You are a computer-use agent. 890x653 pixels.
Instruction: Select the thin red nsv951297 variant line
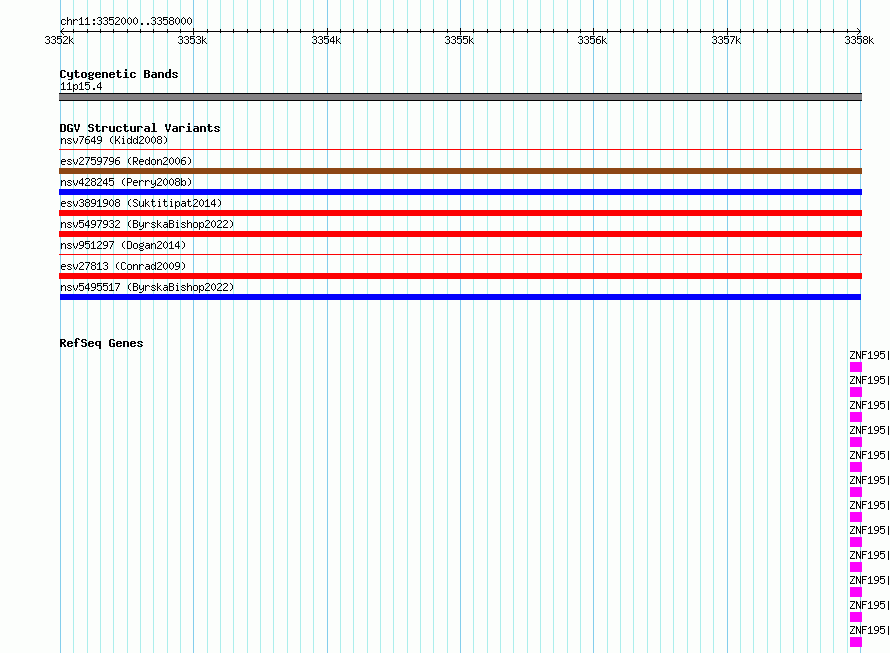[x=460, y=255]
